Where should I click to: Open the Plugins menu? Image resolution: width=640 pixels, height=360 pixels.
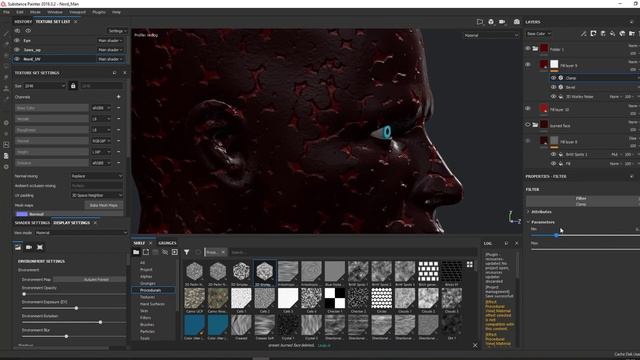click(99, 12)
